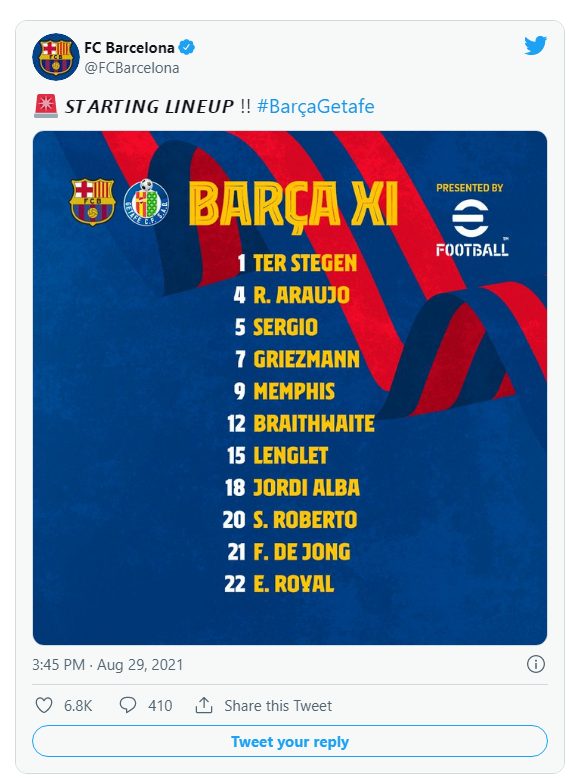The width and height of the screenshot is (569, 784).
Task: Open the Barça XI lineup image
Action: coord(290,388)
